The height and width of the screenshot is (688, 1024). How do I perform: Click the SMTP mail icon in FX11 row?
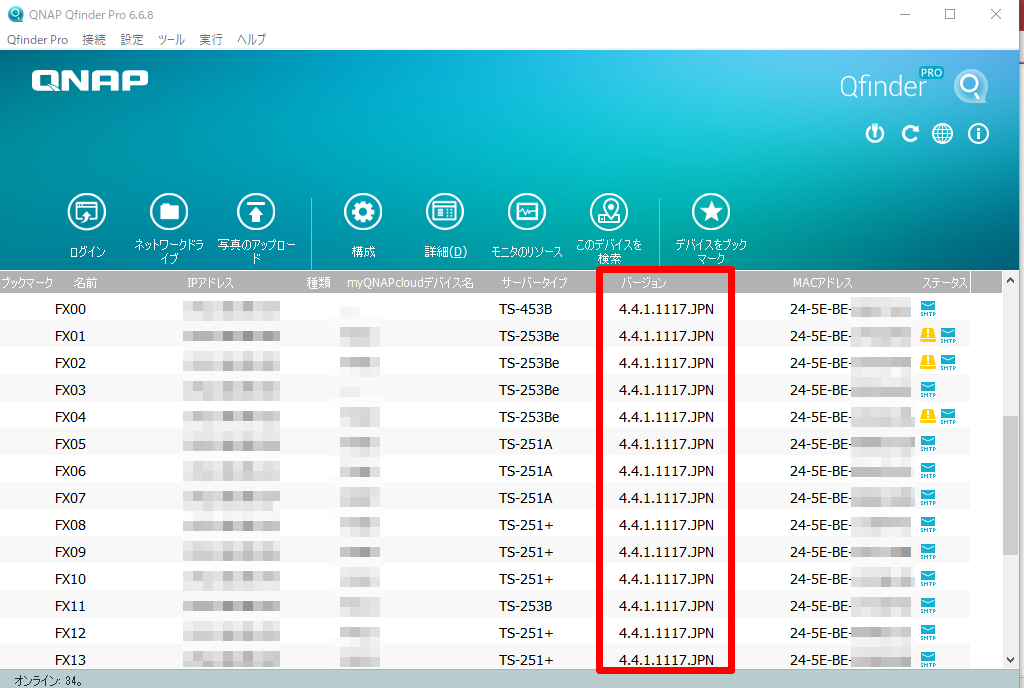(x=928, y=606)
